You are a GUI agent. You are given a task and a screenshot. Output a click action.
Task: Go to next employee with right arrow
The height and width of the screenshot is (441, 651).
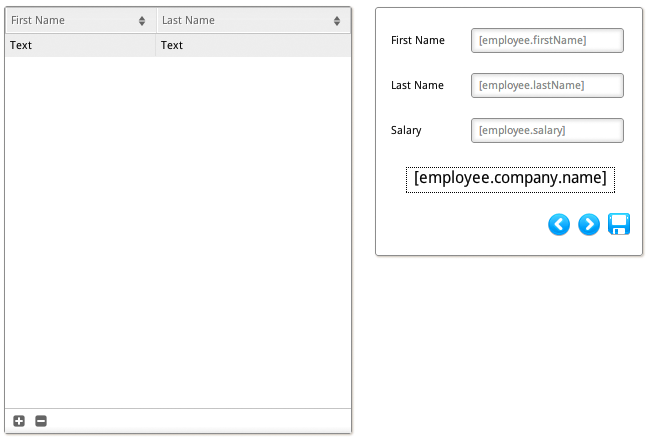pos(589,225)
